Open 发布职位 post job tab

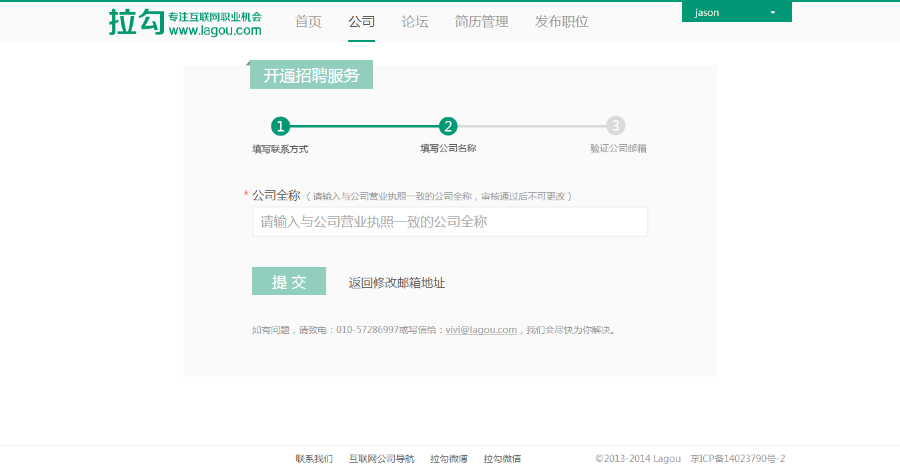point(562,22)
